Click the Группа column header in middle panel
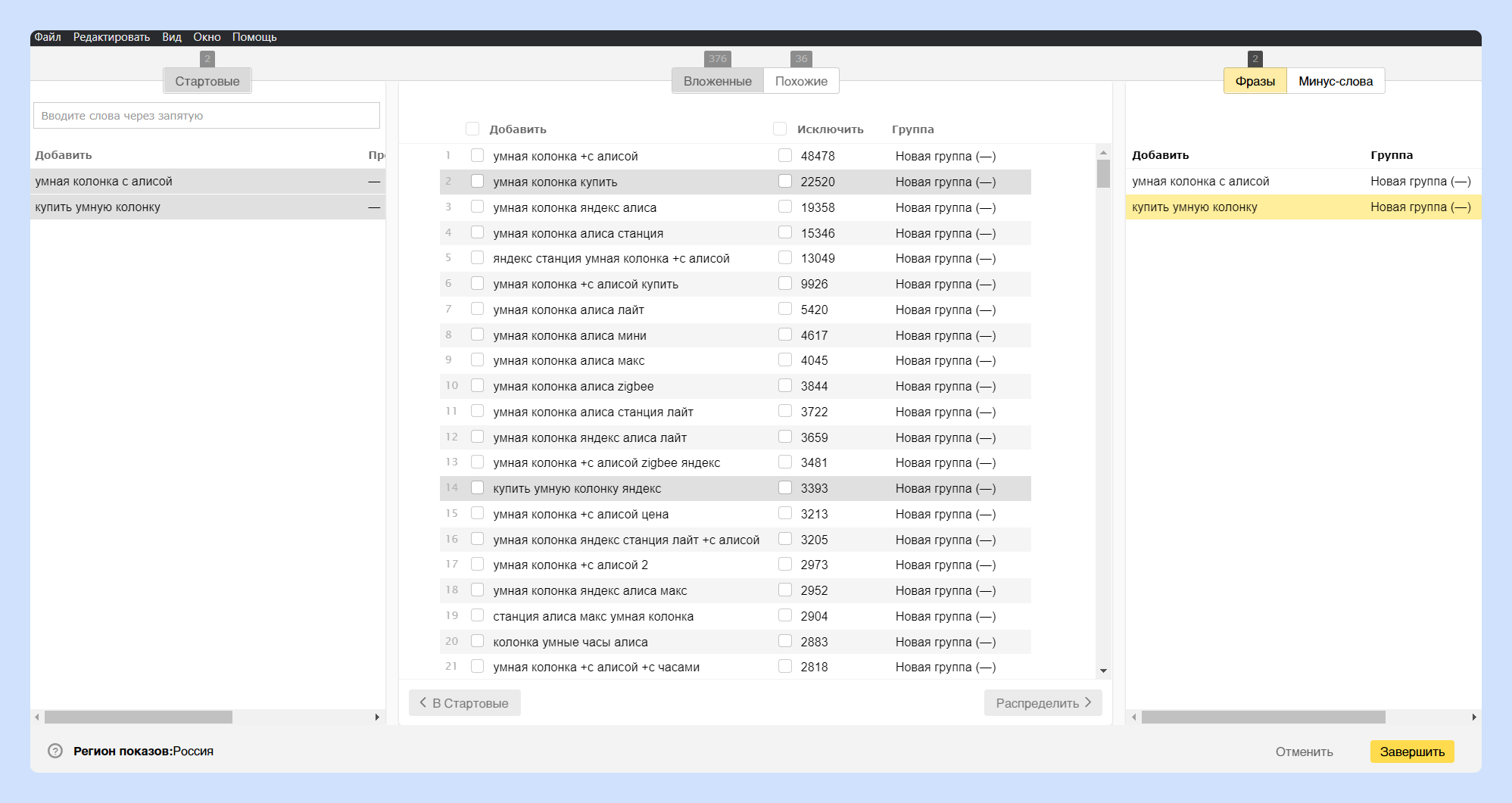 click(x=912, y=129)
